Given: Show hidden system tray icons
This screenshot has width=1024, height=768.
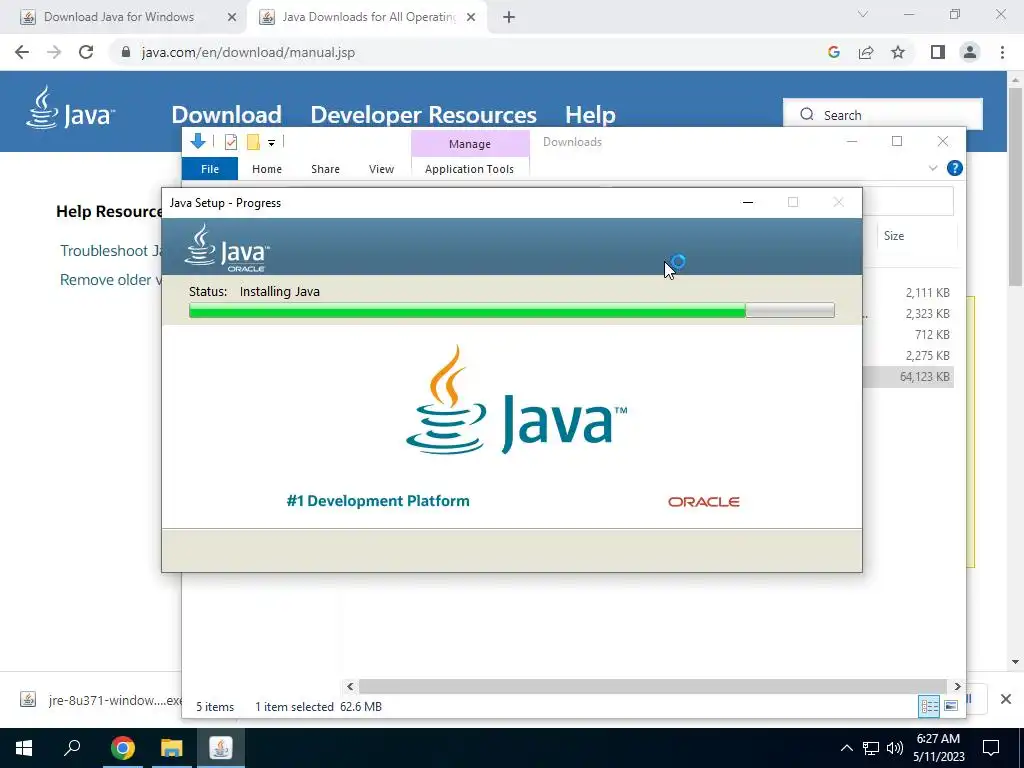Looking at the screenshot, I should coord(846,748).
